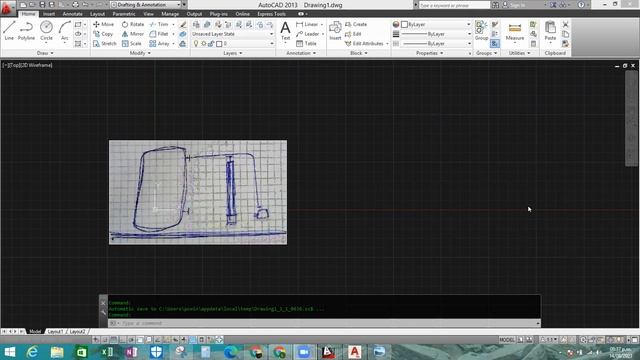Click the Paste clipboard button

[550, 31]
